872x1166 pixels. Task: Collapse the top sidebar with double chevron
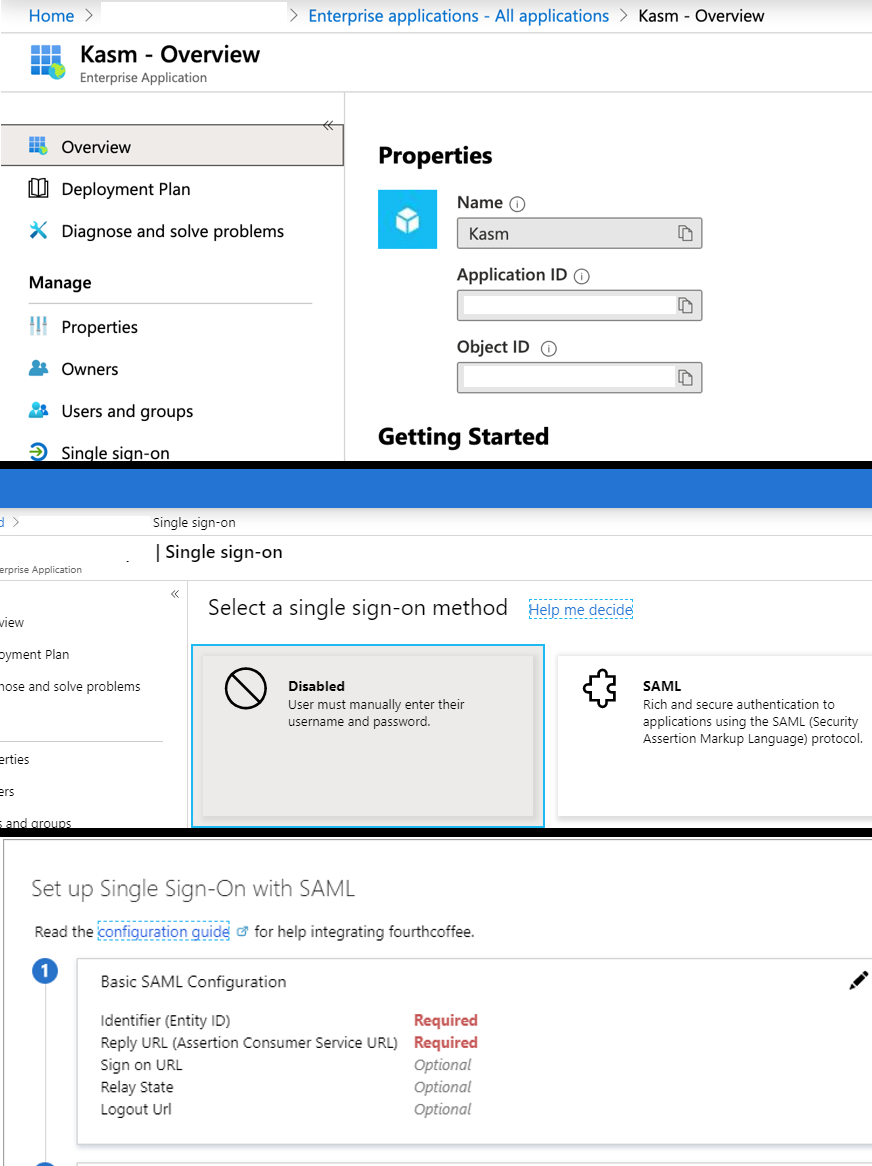coord(328,125)
